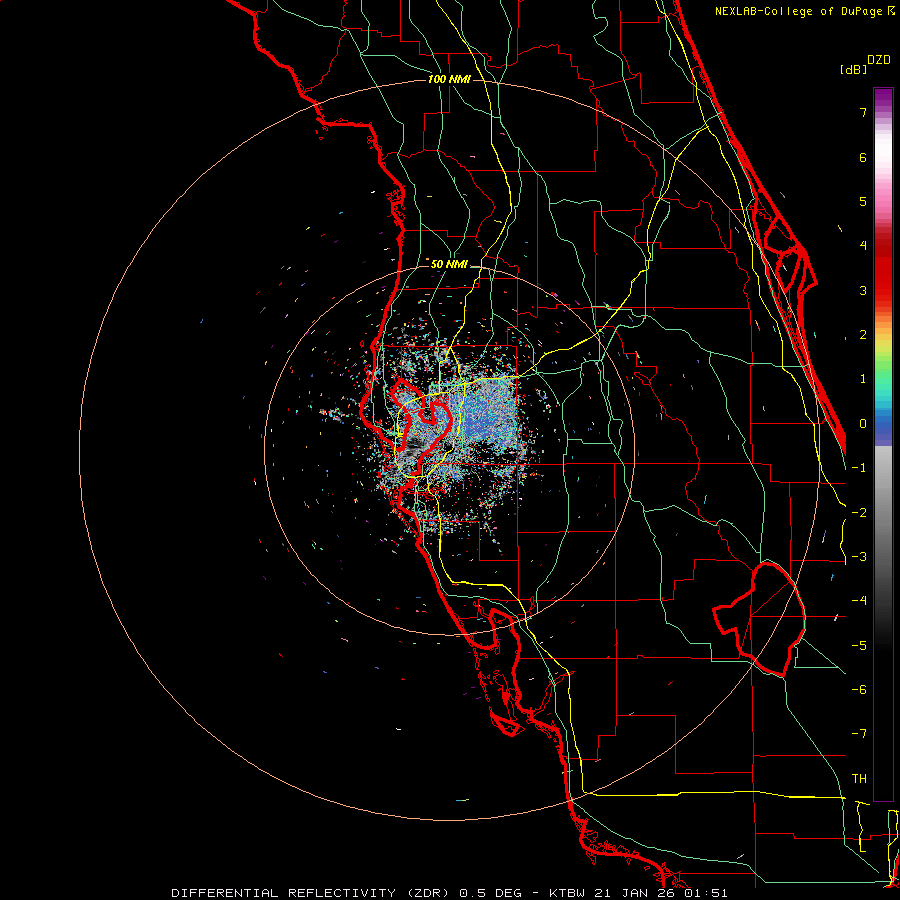Click the -6 value on the color scale
The height and width of the screenshot is (900, 900).
[859, 690]
